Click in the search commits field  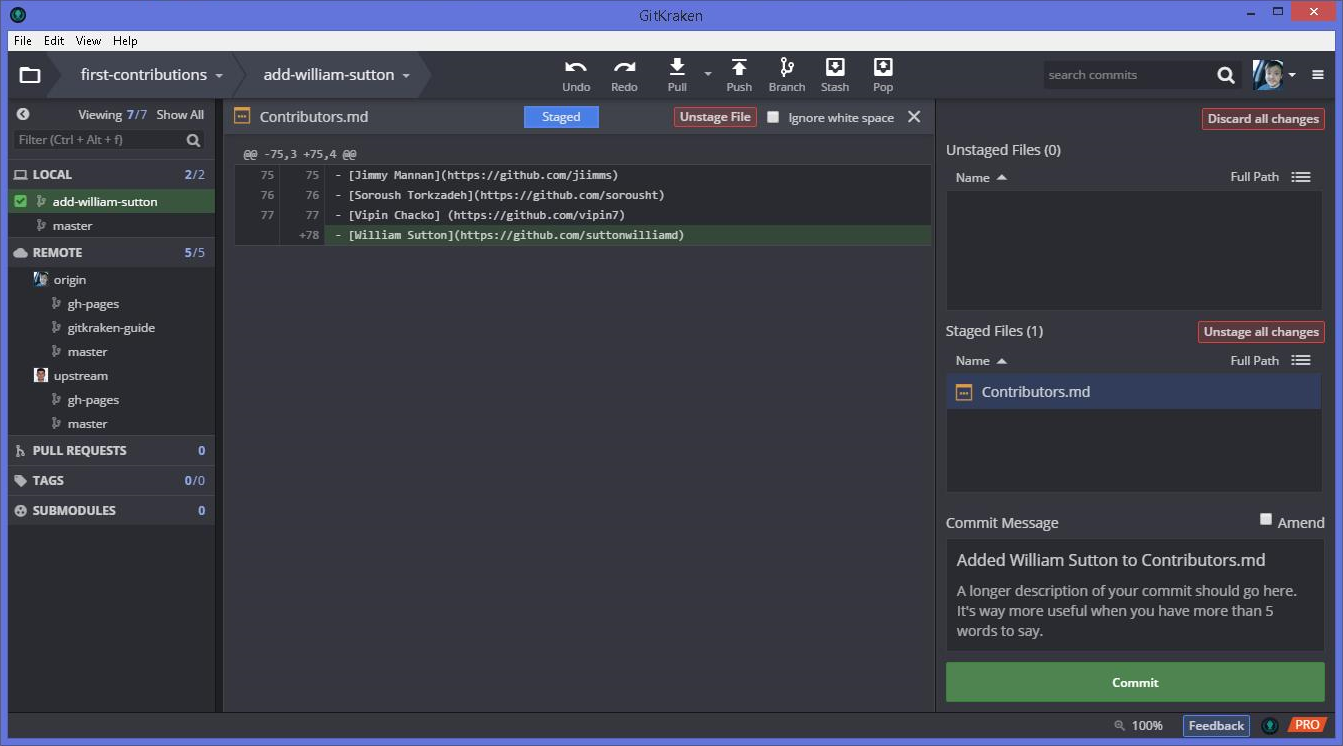point(1128,75)
